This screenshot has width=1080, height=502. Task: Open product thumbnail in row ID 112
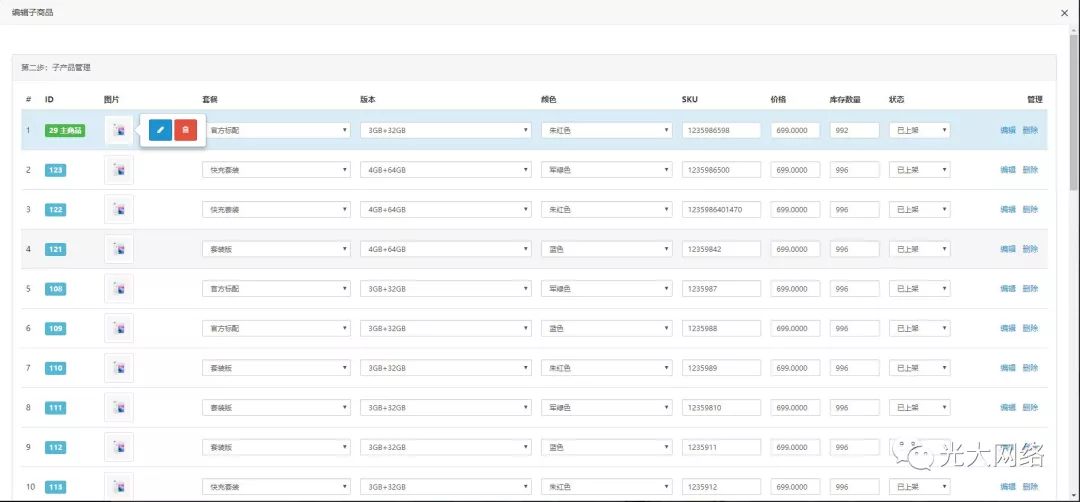coord(119,448)
